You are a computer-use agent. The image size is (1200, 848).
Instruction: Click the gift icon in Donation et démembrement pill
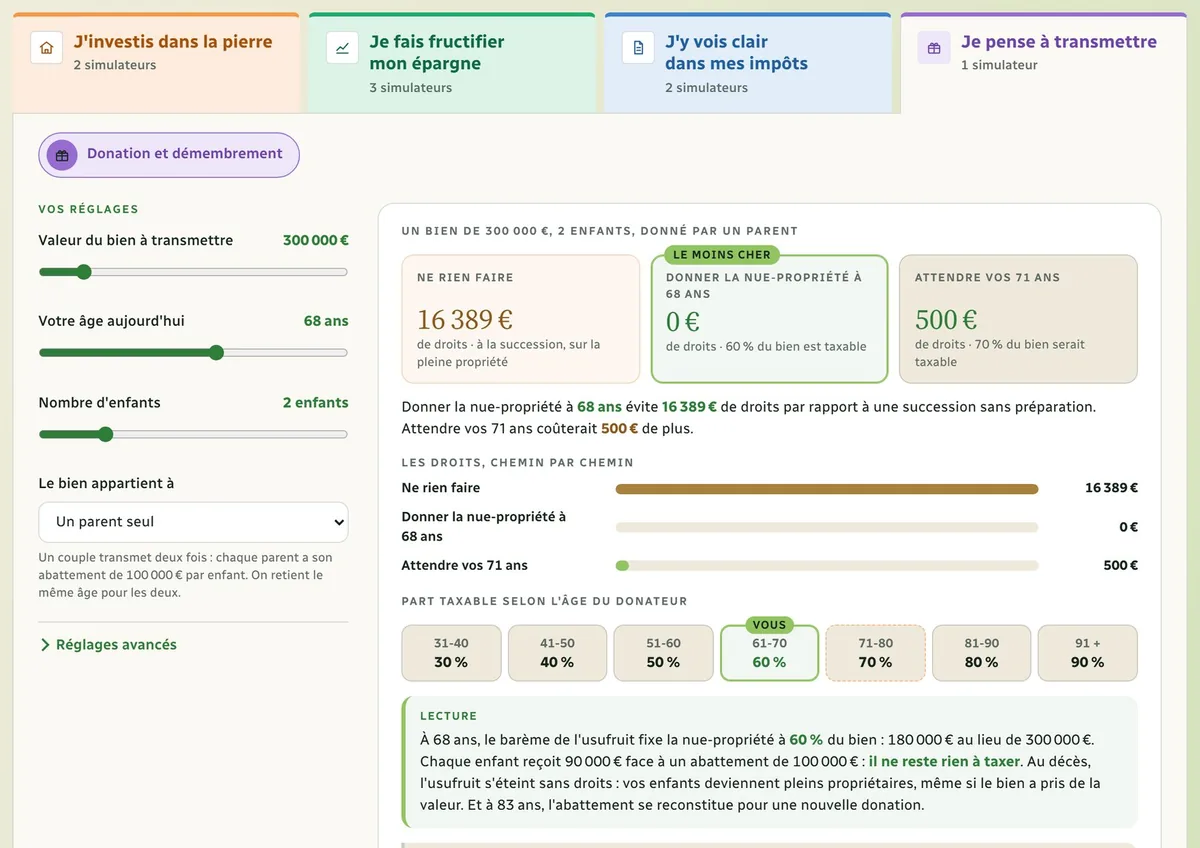62,155
